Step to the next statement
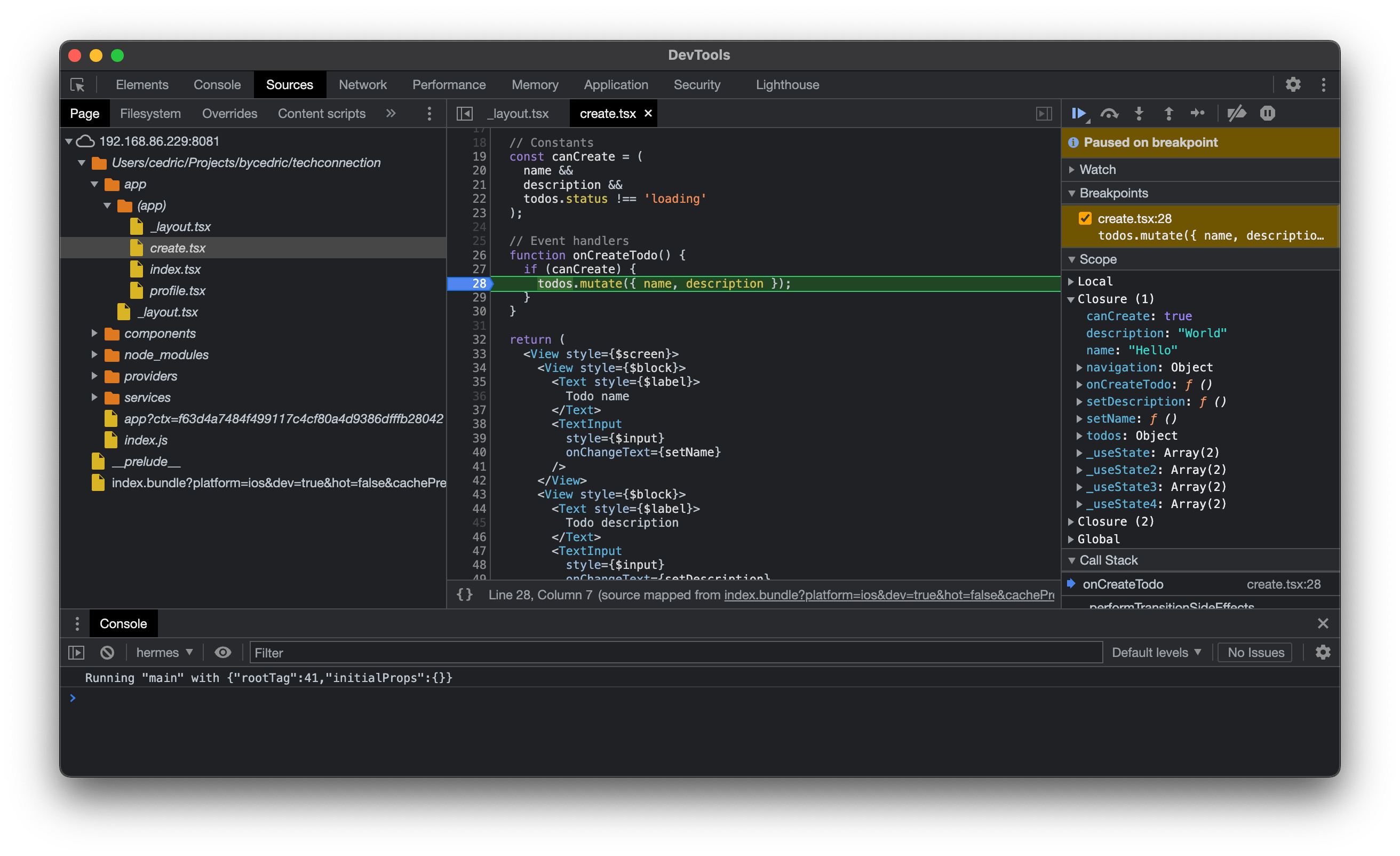This screenshot has height=856, width=1400. point(1198,114)
